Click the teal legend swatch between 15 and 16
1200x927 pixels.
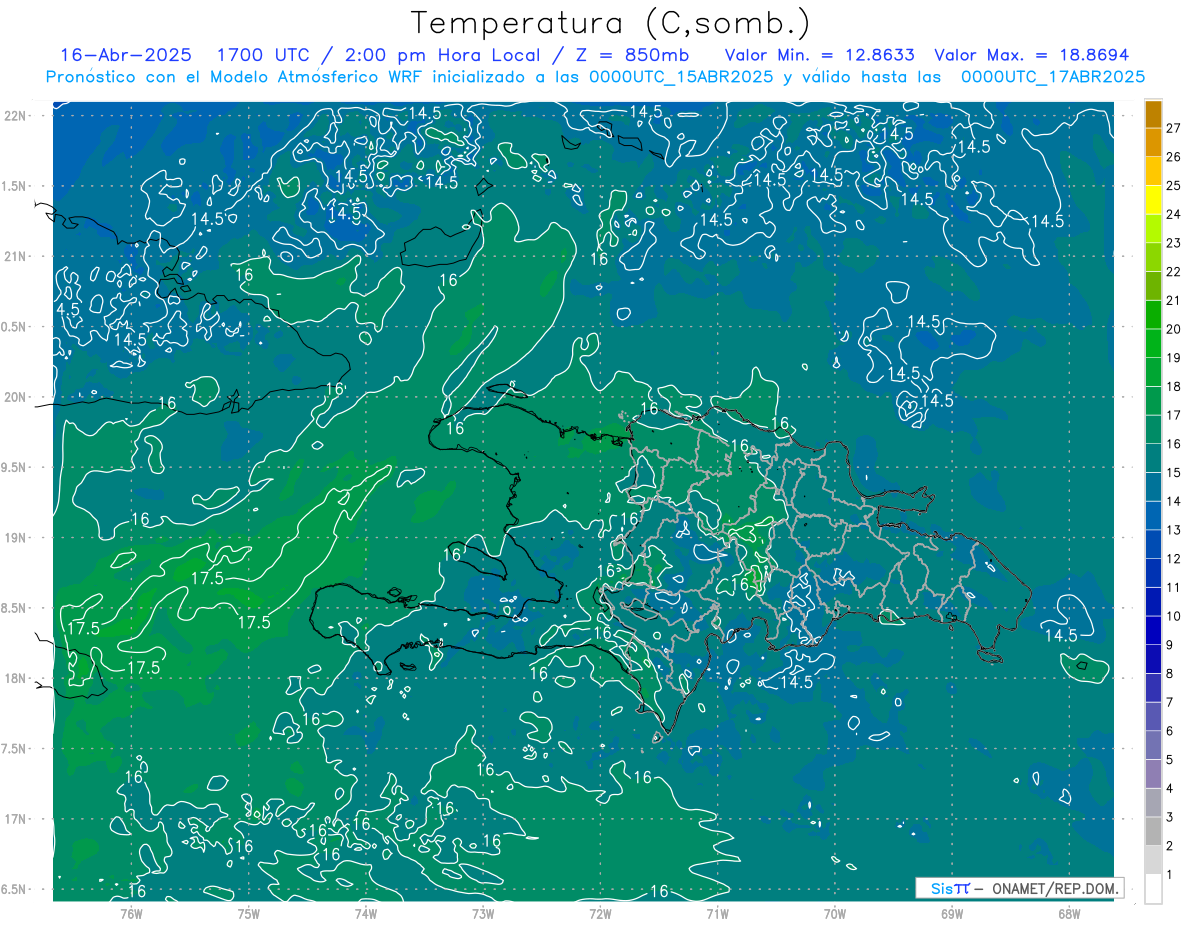1153,458
